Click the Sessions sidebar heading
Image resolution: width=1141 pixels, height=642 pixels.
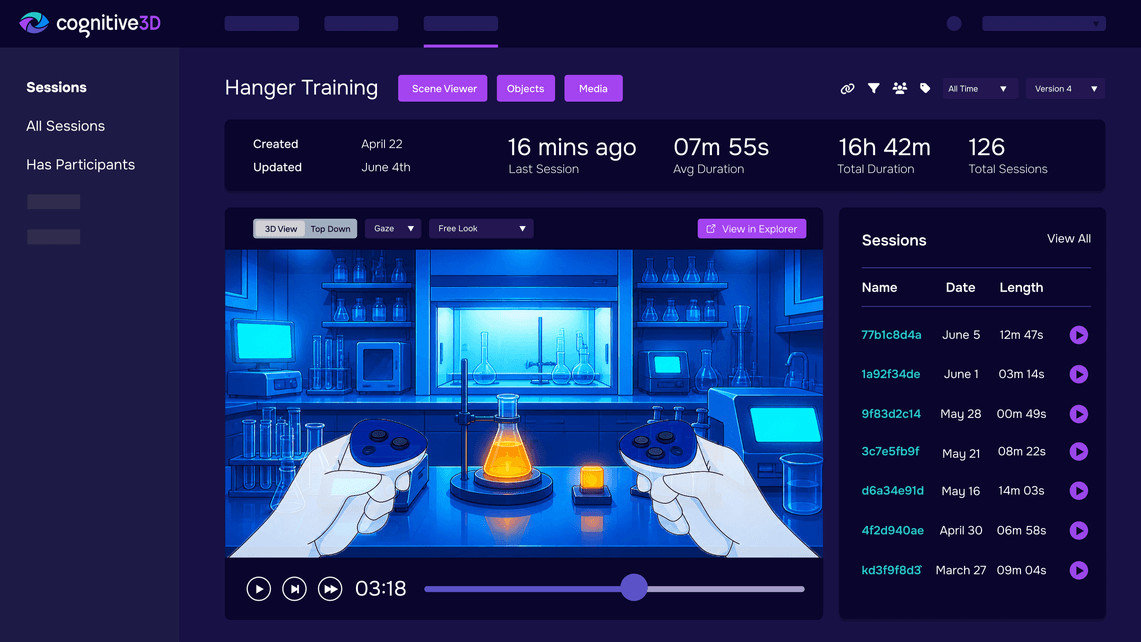[56, 87]
